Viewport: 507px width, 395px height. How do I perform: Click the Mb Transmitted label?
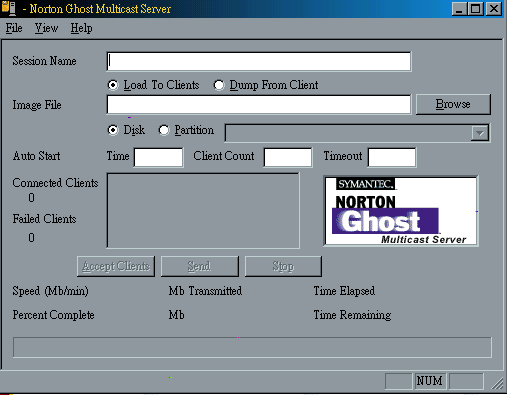click(205, 291)
